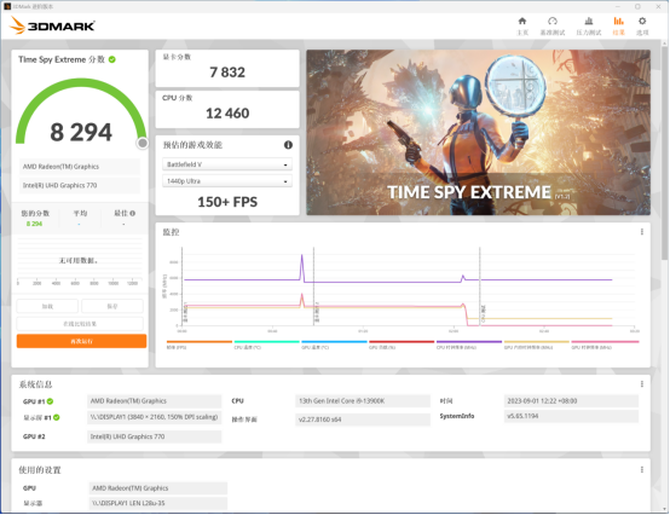670x515 pixels.
Task: Click the Time Spy Extreme banner image
Action: click(x=478, y=132)
